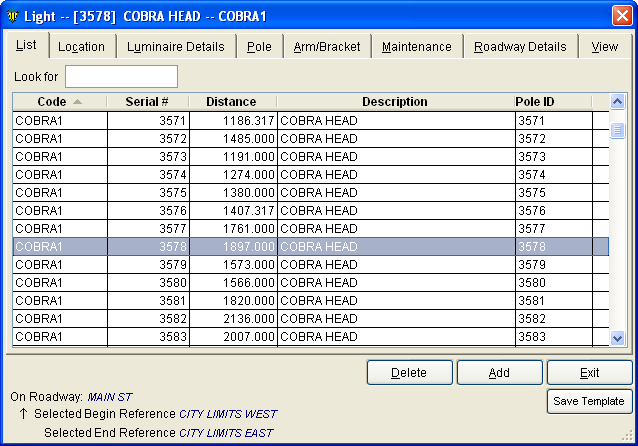Click Pole ID cell 3577

pos(554,228)
